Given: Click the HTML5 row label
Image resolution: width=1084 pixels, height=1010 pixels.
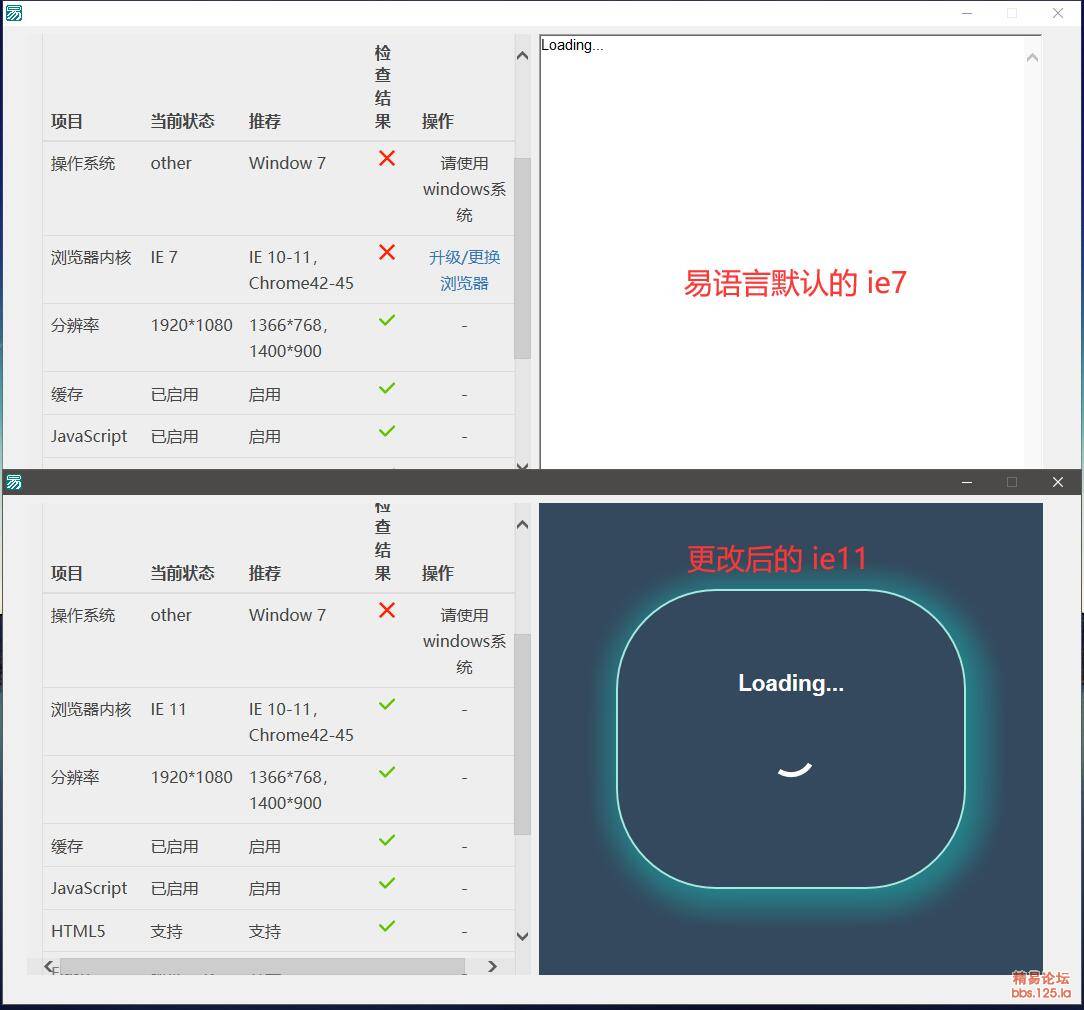Looking at the screenshot, I should [78, 931].
